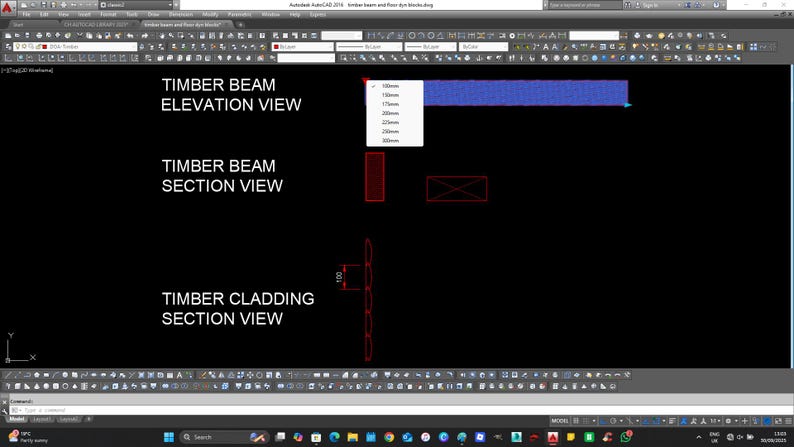
Task: Switch to the Layout1 tab
Action: point(42,419)
